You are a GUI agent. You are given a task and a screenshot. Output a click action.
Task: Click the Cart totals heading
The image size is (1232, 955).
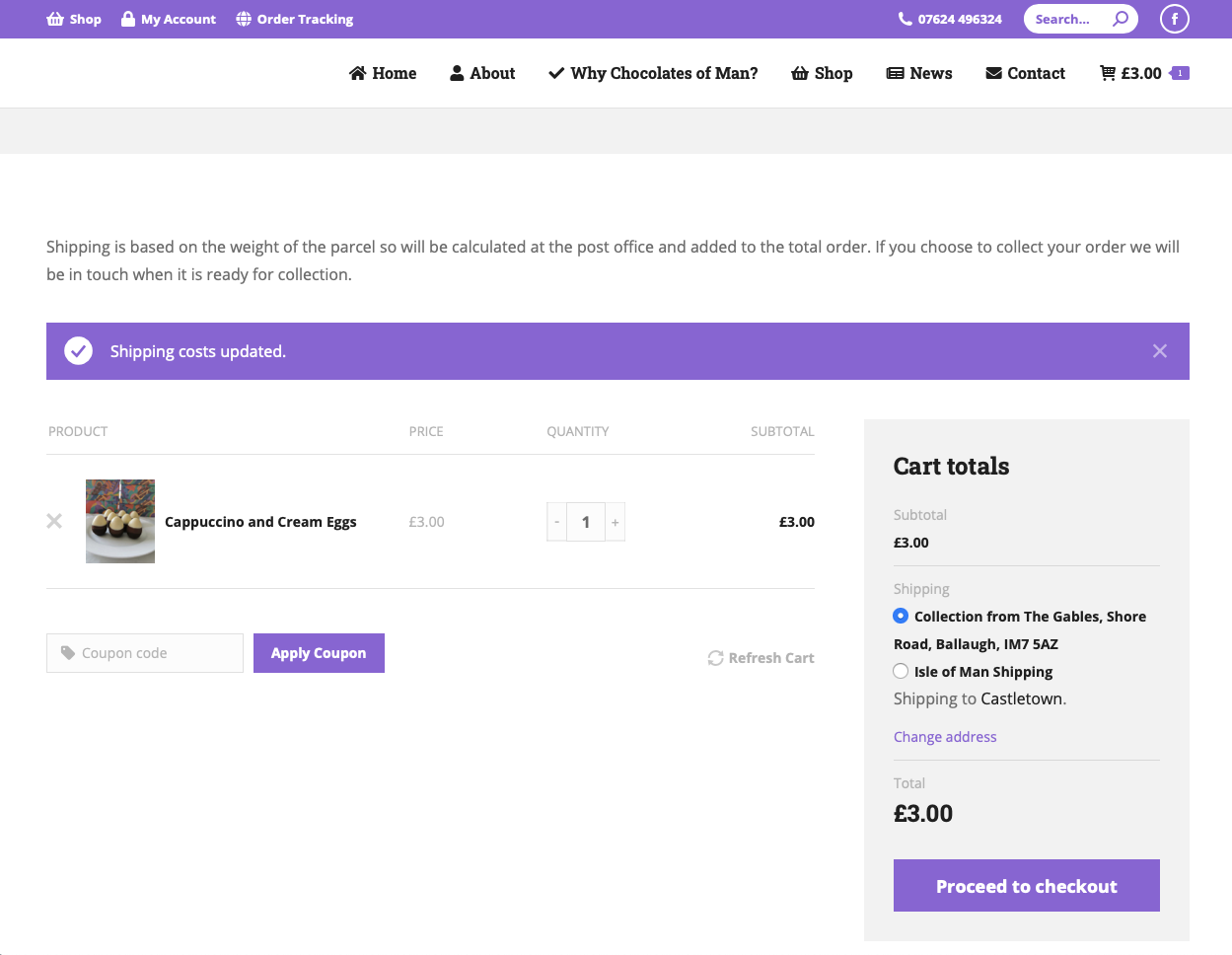951,467
